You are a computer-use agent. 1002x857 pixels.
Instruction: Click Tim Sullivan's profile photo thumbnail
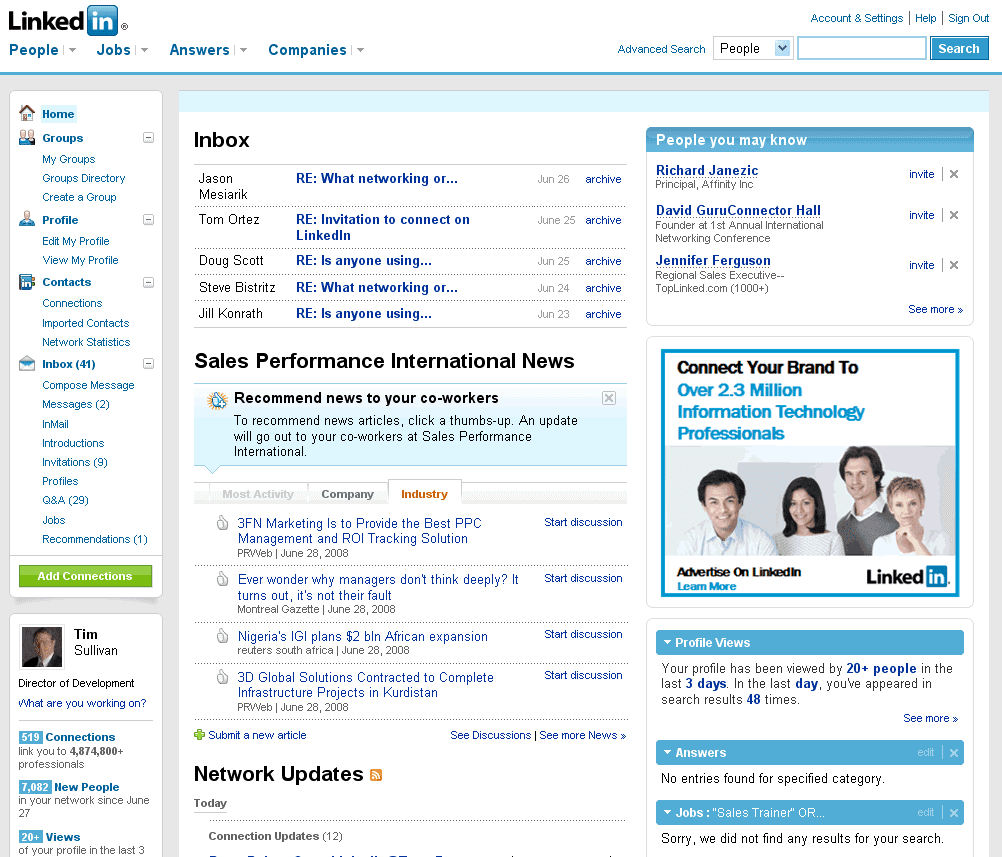(42, 647)
